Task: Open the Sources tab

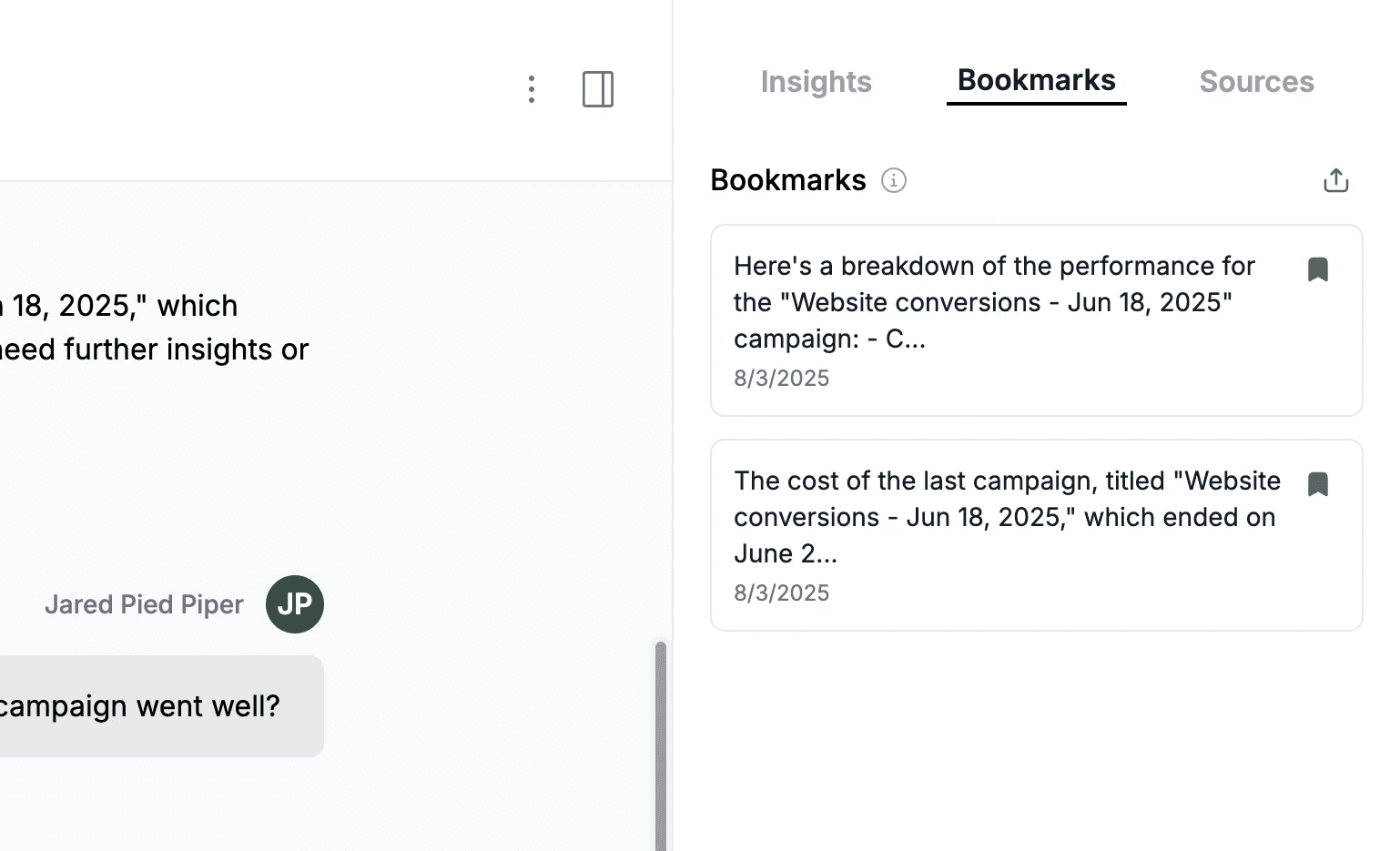Action: click(1256, 82)
